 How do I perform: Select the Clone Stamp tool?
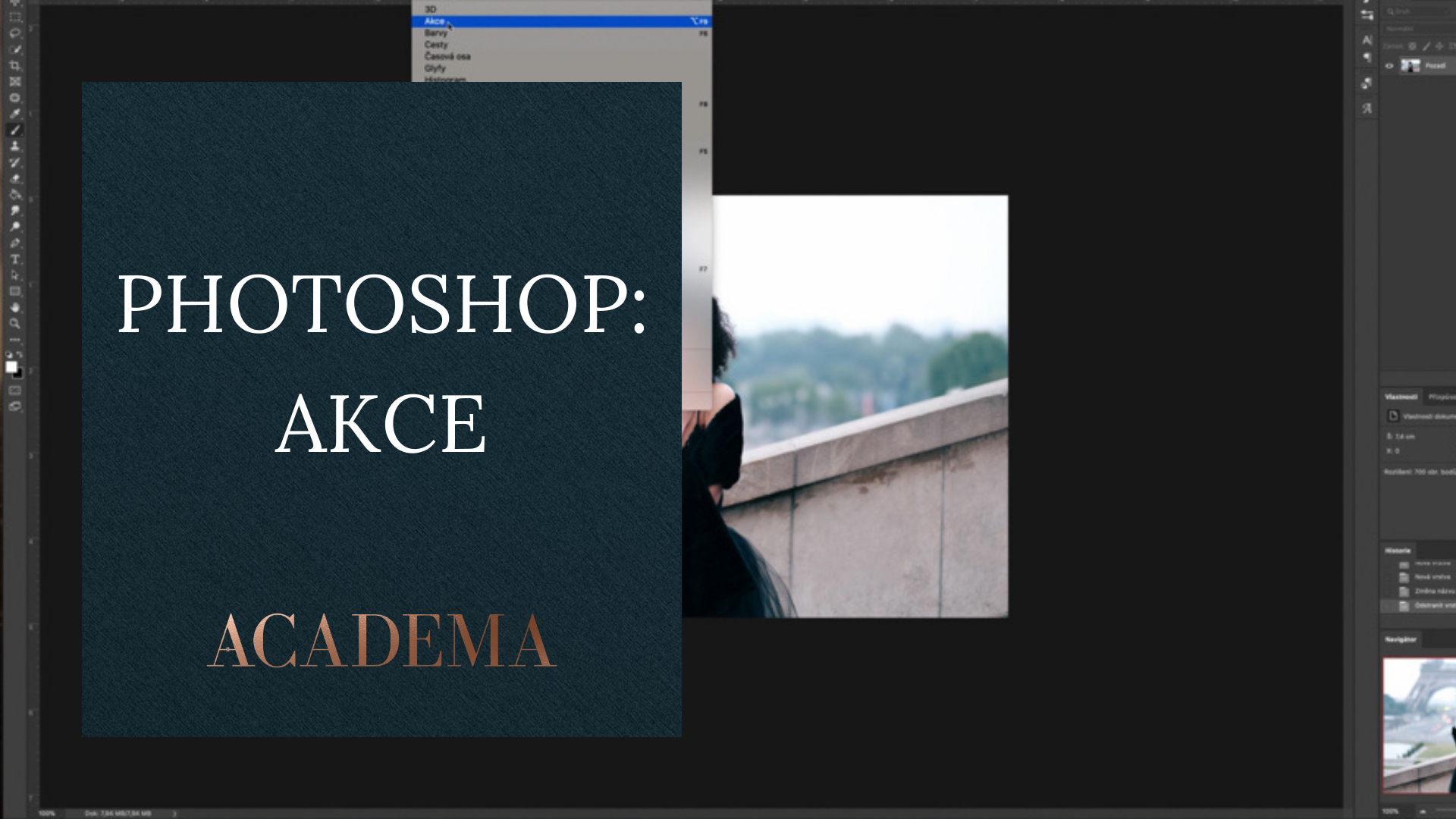14,146
